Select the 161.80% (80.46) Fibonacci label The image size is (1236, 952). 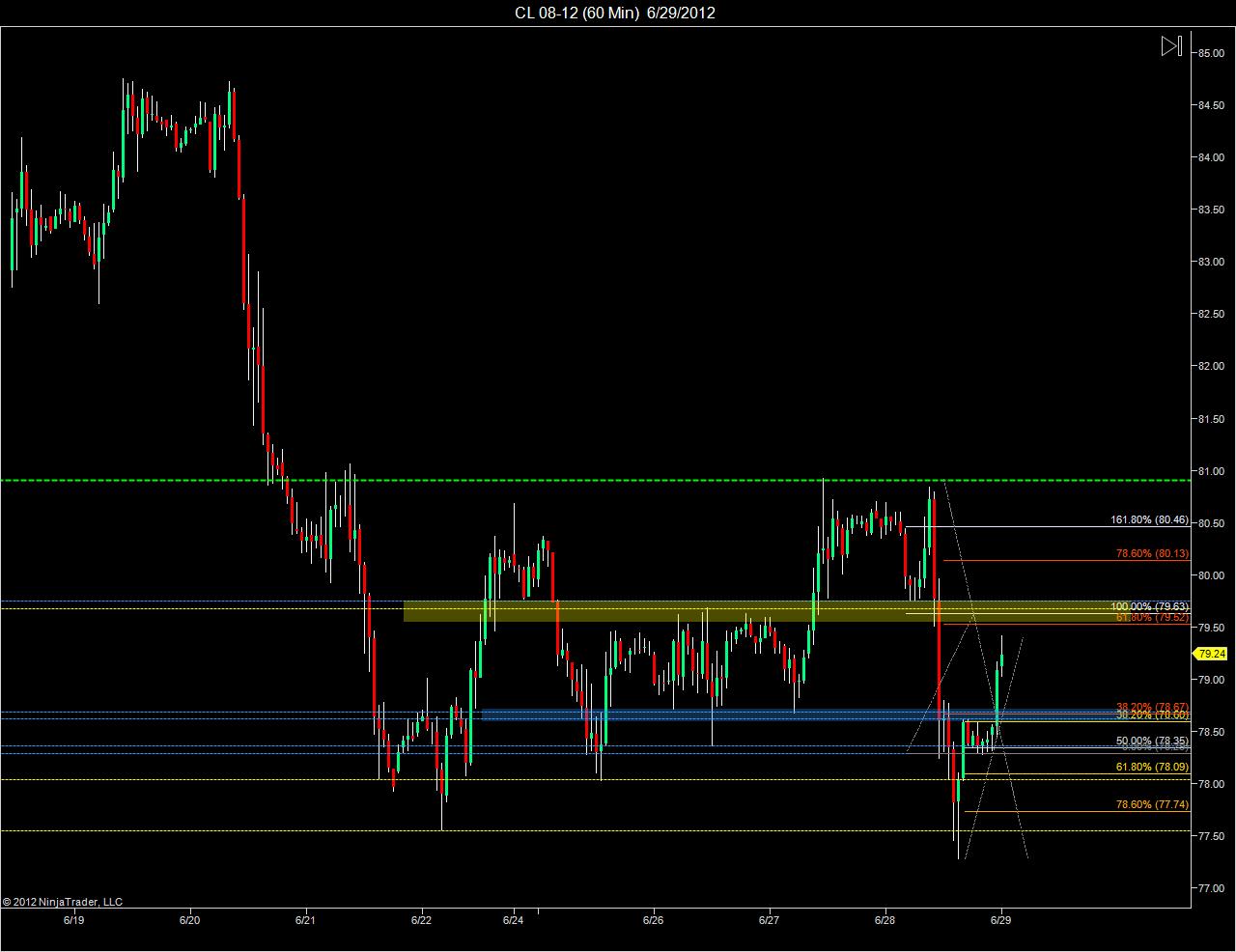[x=1150, y=519]
